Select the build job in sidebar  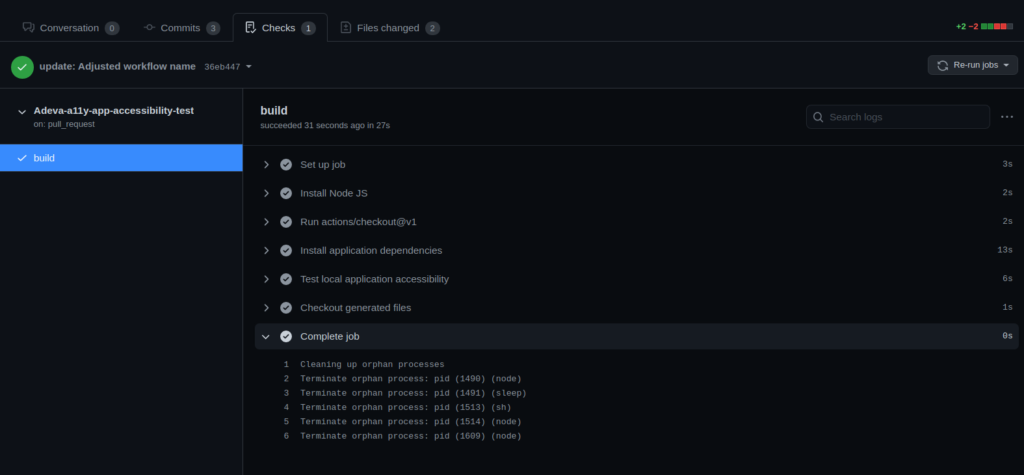121,158
